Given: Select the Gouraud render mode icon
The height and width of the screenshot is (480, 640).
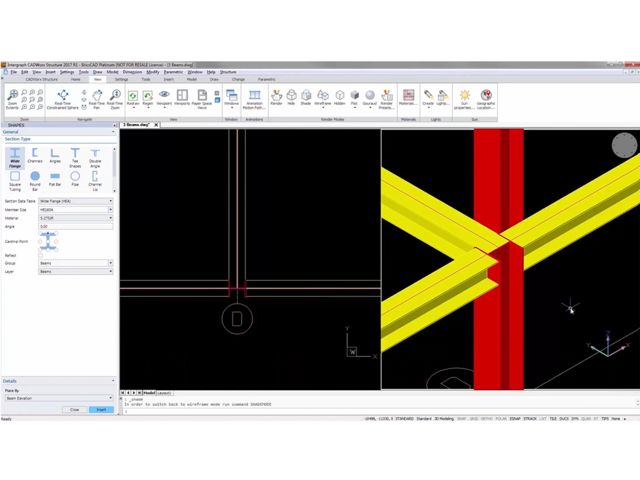Looking at the screenshot, I should pos(369,97).
